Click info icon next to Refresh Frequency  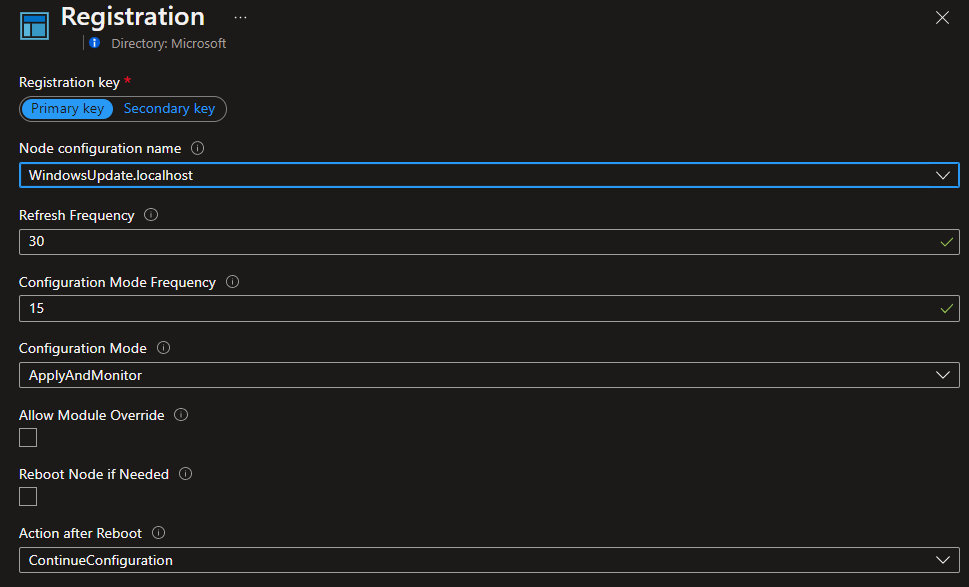pyautogui.click(x=150, y=215)
